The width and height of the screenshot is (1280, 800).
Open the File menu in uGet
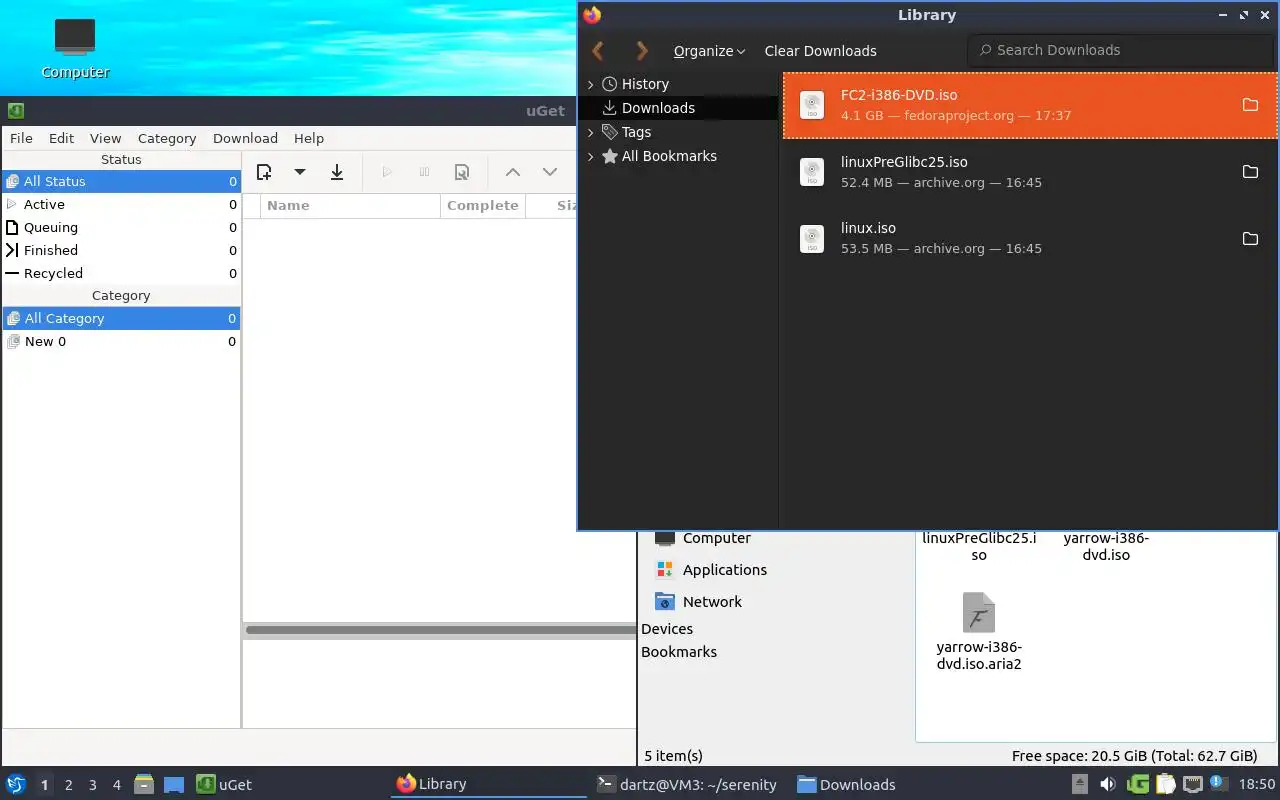tap(21, 138)
